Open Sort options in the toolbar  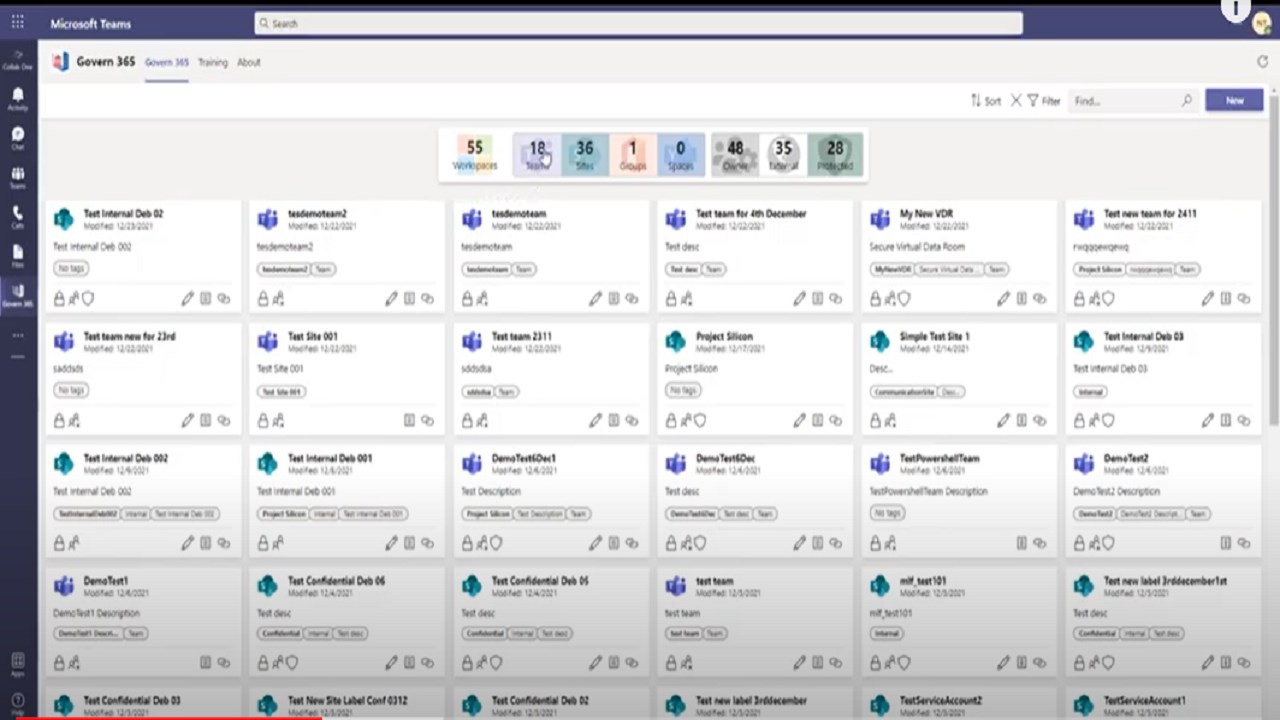985,101
